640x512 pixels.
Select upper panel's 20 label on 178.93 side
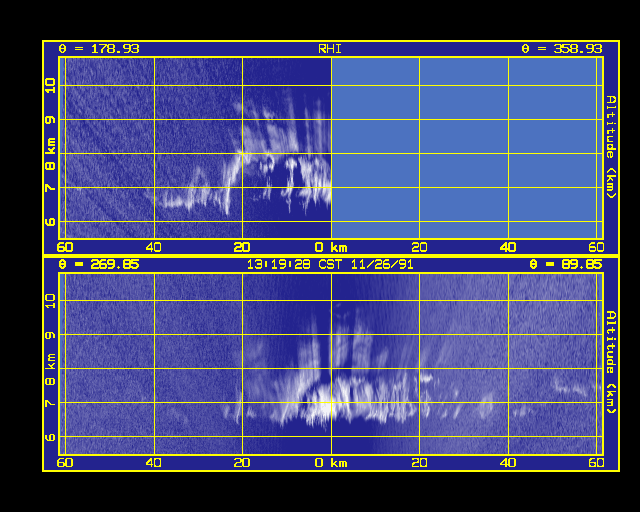point(242,247)
